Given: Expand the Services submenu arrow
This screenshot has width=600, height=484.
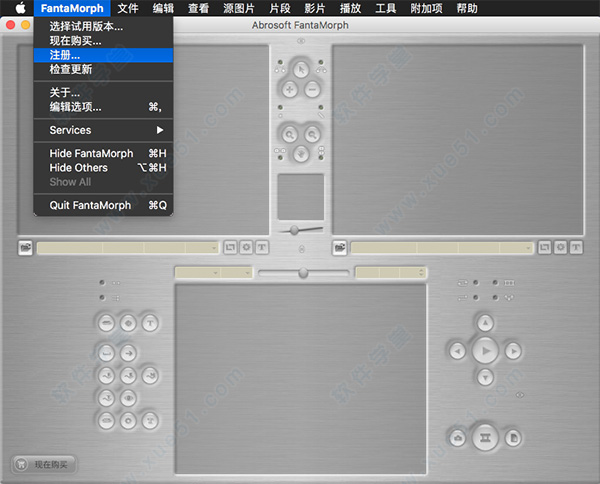Looking at the screenshot, I should point(160,130).
